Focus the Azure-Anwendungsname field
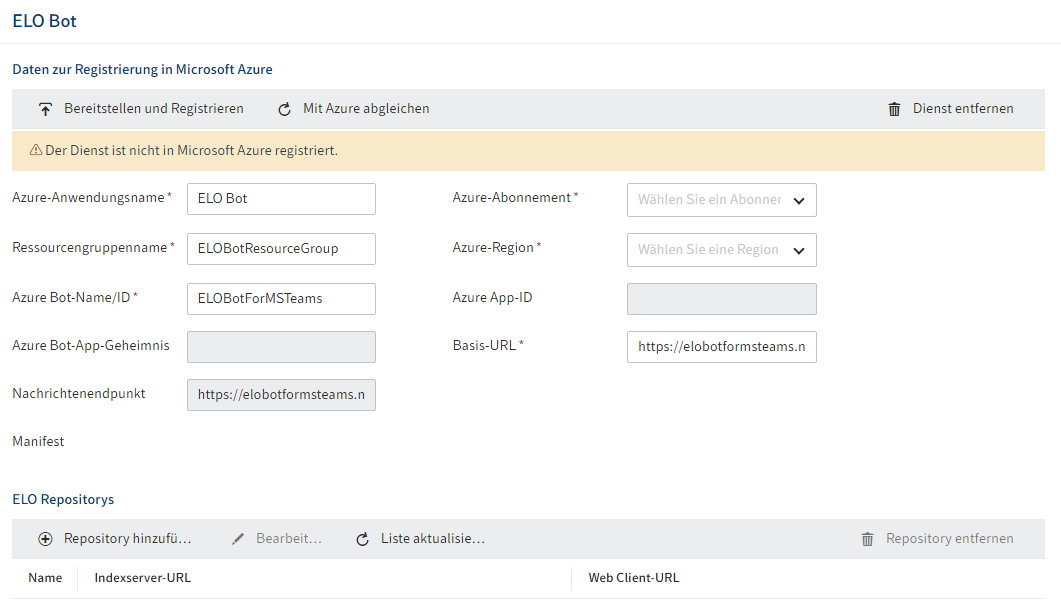This screenshot has width=1061, height=607. point(281,199)
